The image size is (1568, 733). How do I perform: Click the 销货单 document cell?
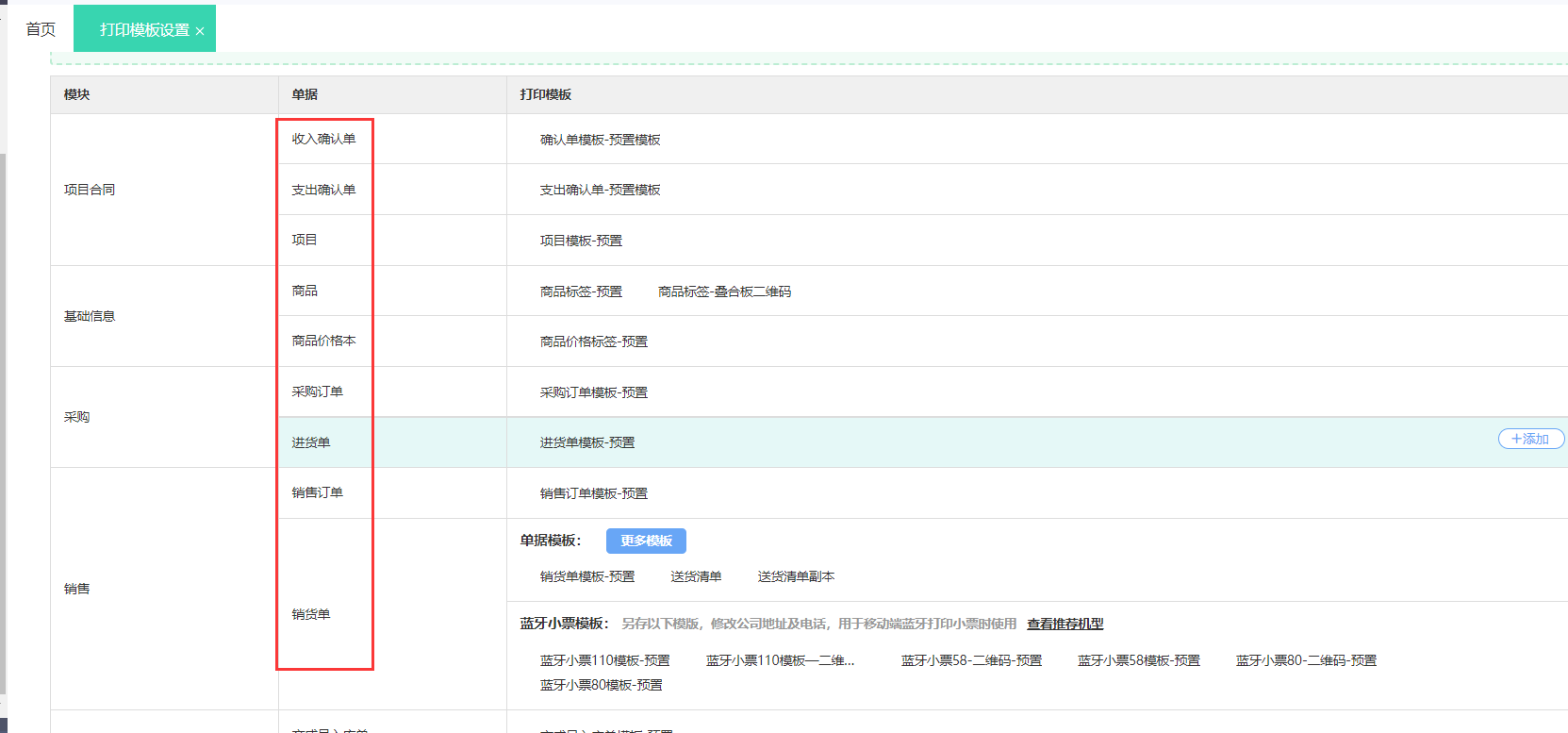coord(311,614)
